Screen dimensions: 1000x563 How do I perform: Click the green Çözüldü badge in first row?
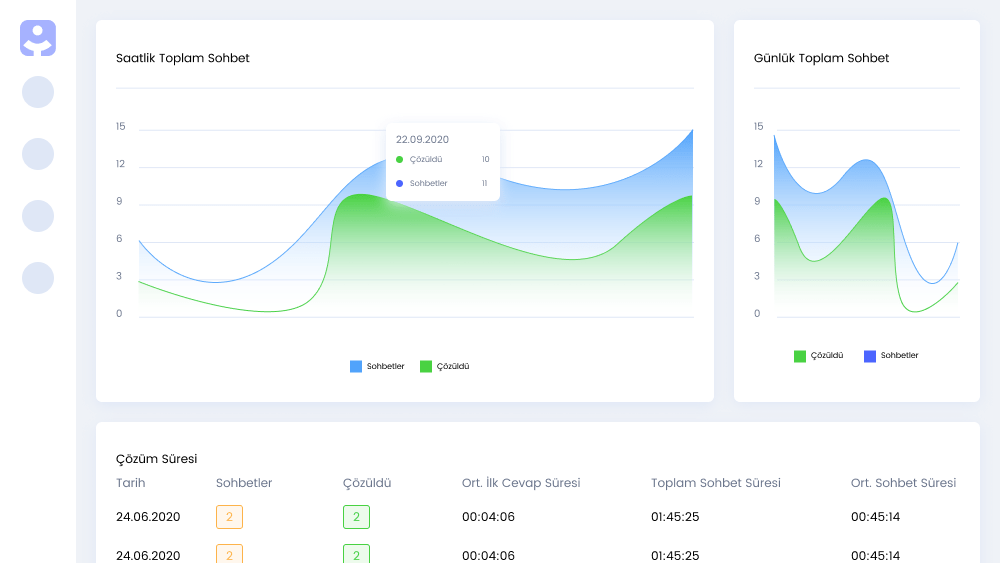click(356, 517)
